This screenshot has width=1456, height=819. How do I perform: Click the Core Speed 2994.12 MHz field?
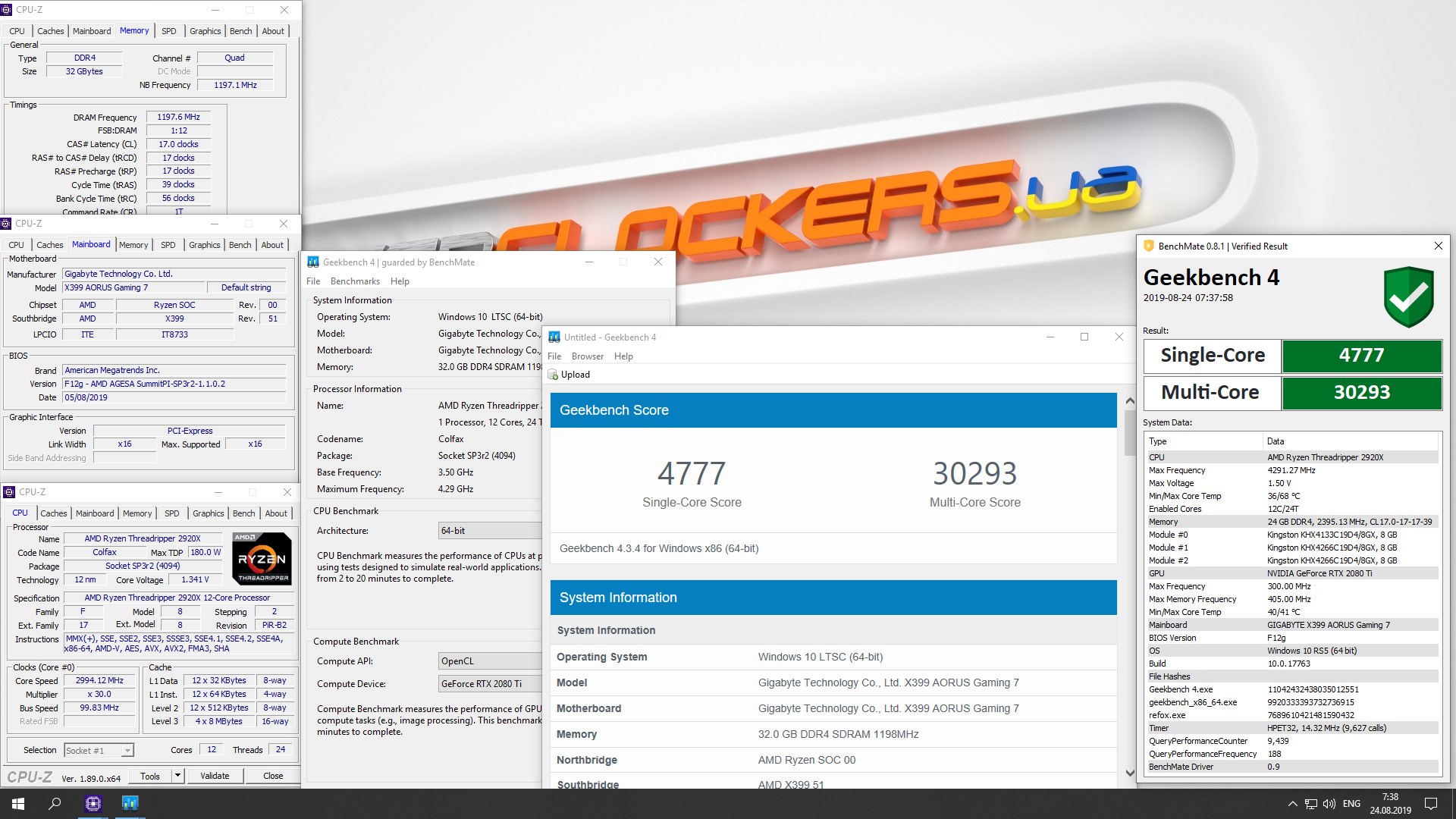tap(99, 681)
